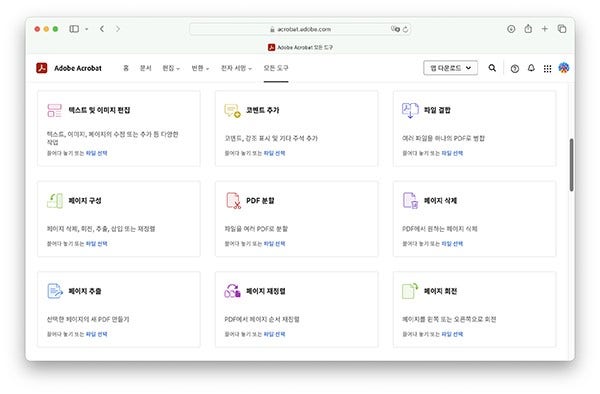
Task: Click the text and image editing icon
Action: (x=54, y=111)
